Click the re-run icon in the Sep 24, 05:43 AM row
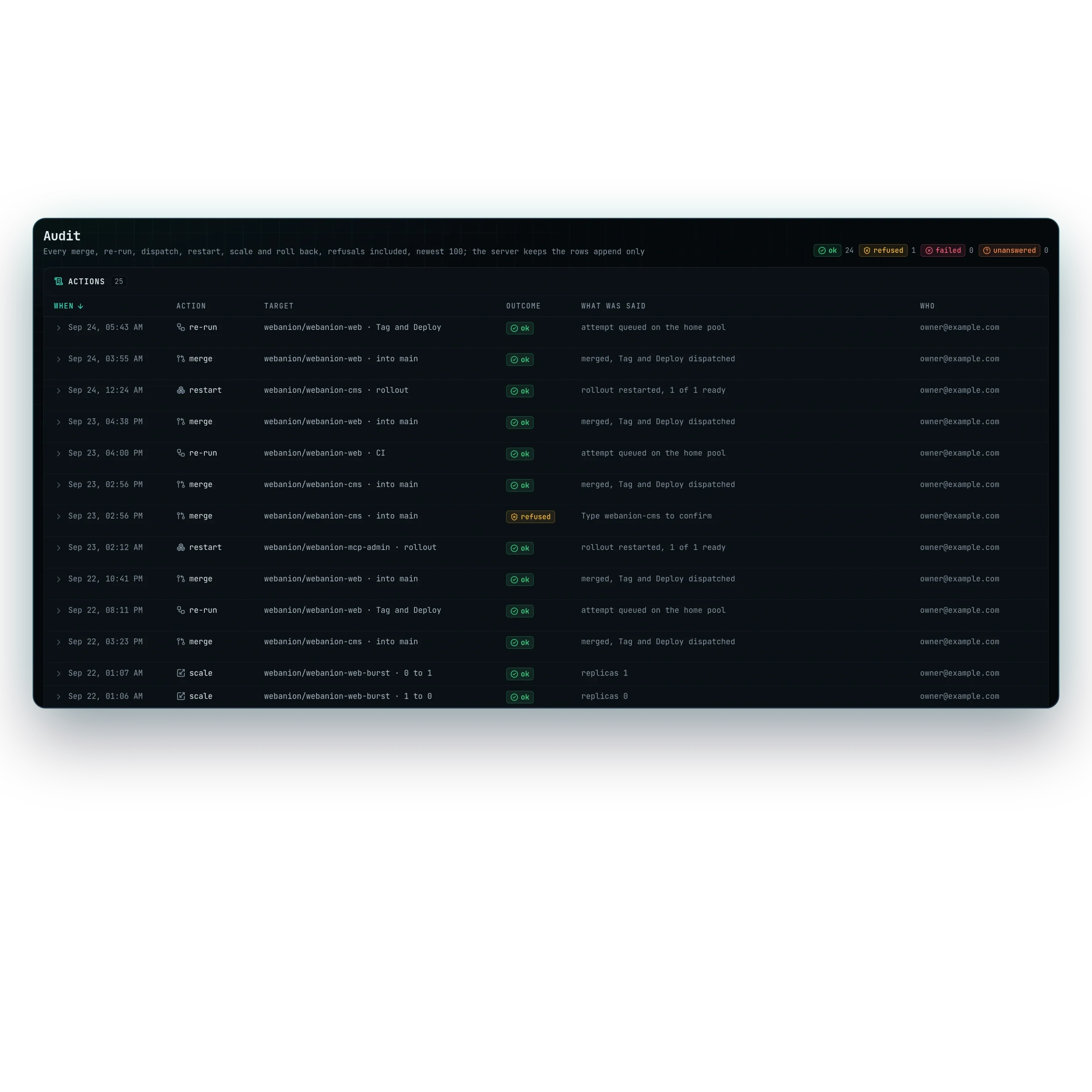Viewport: 1092px width, 1092px height. pyautogui.click(x=181, y=327)
